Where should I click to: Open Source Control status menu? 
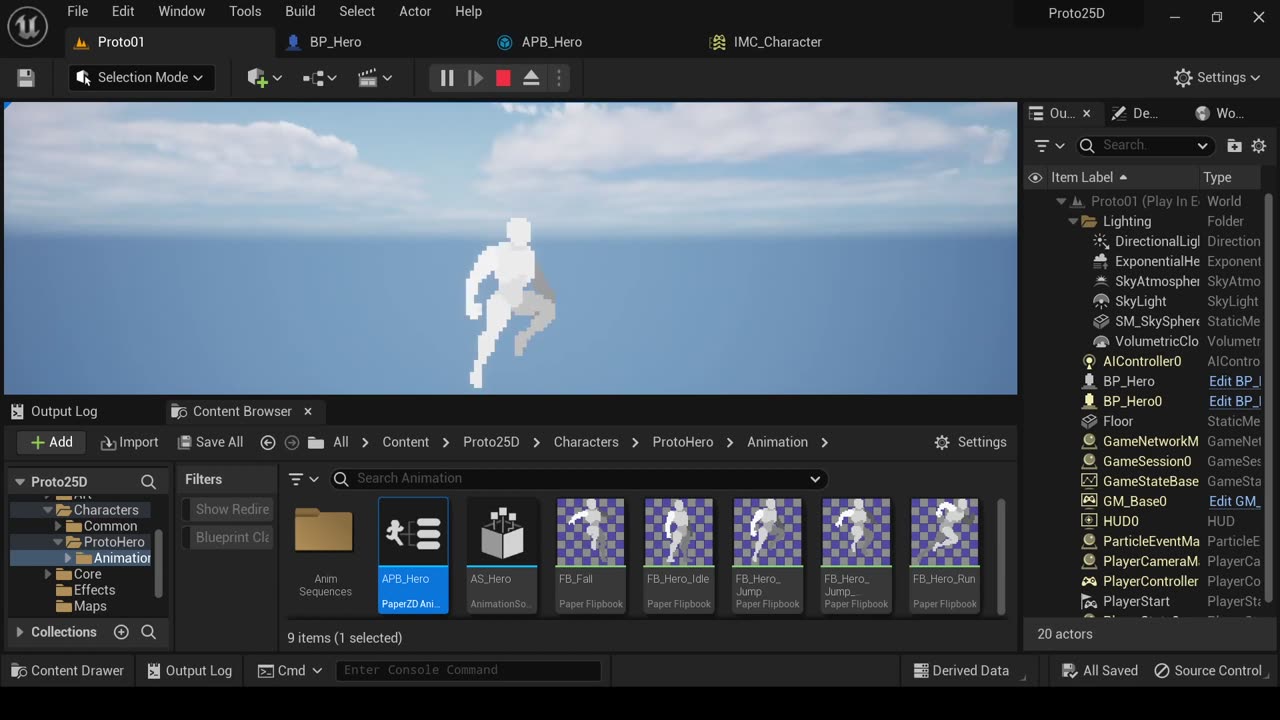point(1211,671)
